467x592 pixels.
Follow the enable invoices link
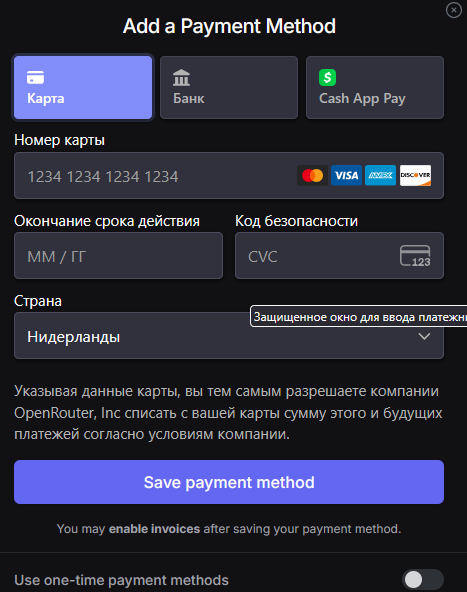click(x=154, y=529)
